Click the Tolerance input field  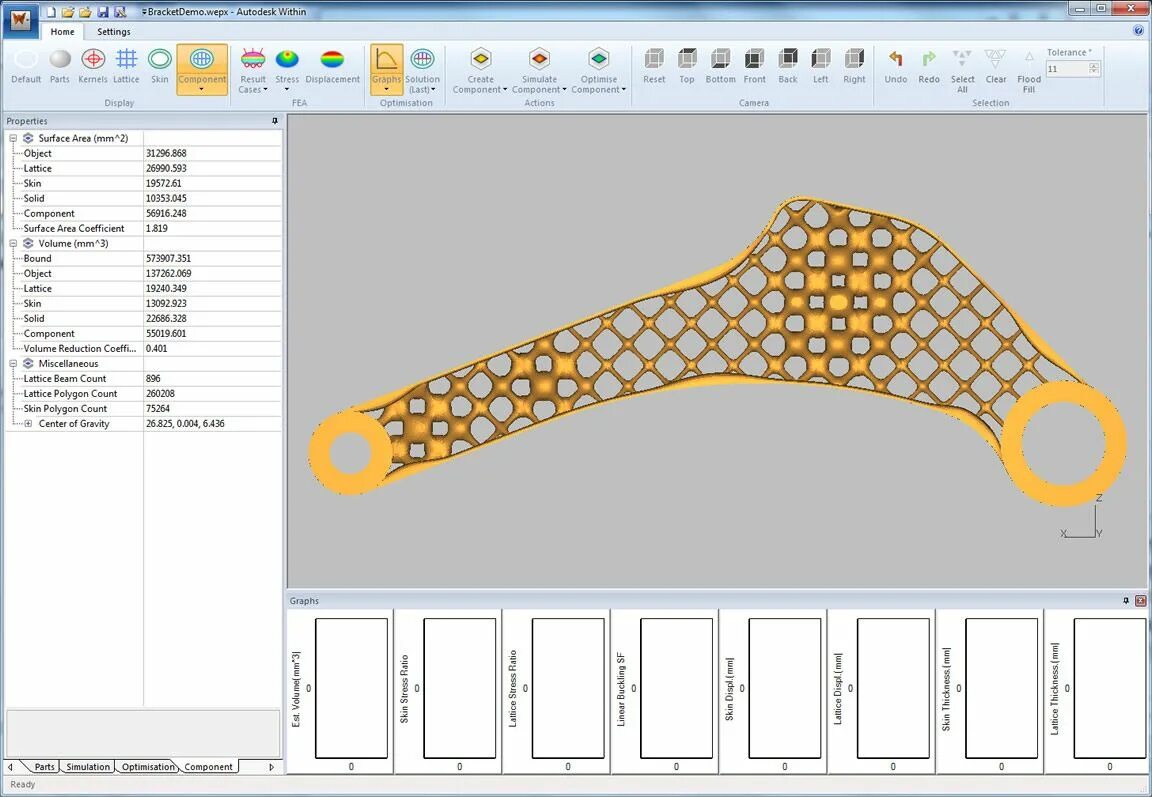pos(1068,69)
